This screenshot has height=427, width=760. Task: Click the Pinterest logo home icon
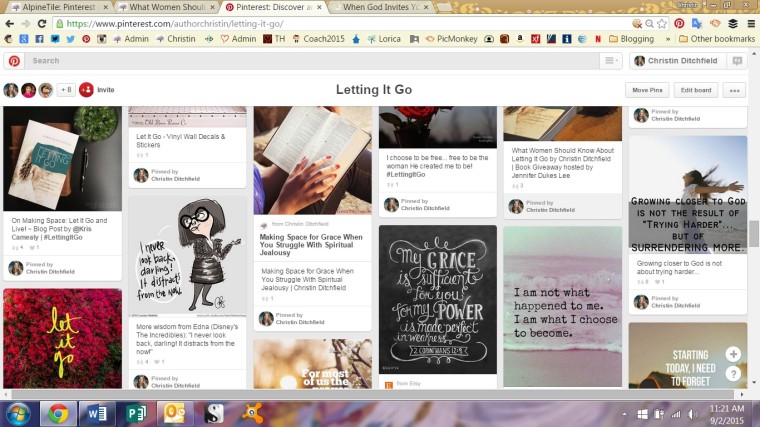pos(14,61)
